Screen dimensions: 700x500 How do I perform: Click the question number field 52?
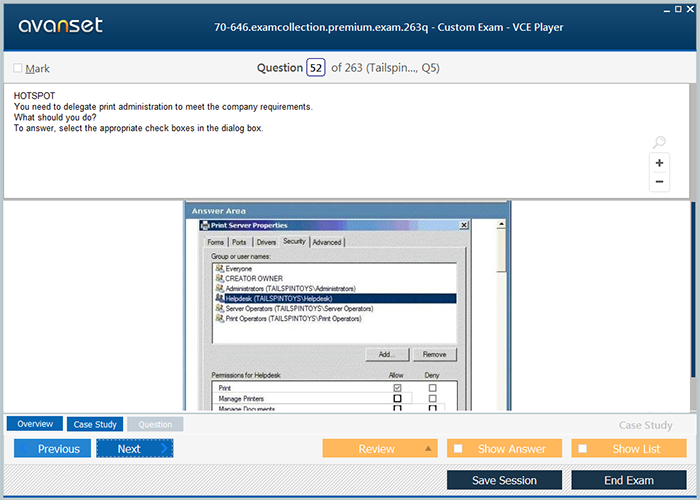[x=316, y=68]
